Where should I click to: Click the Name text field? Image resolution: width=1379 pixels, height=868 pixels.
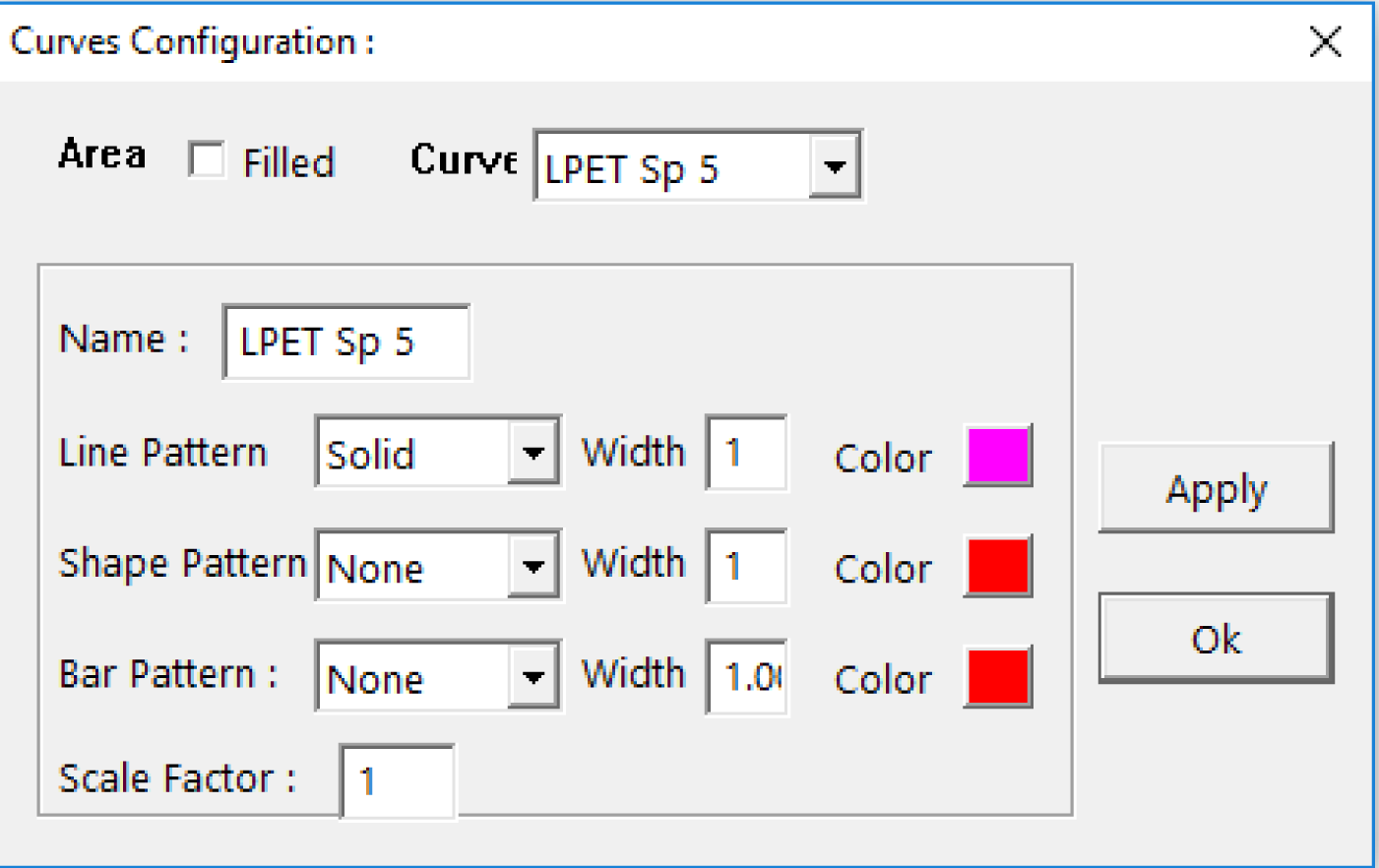tap(345, 342)
